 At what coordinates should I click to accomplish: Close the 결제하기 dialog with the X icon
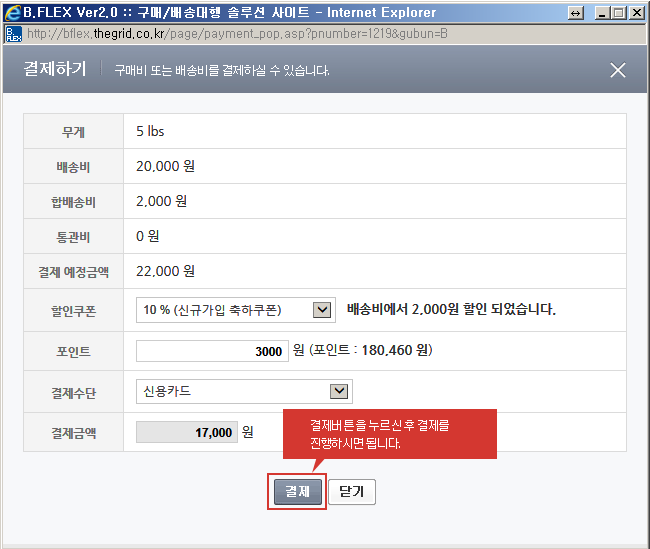(x=618, y=70)
